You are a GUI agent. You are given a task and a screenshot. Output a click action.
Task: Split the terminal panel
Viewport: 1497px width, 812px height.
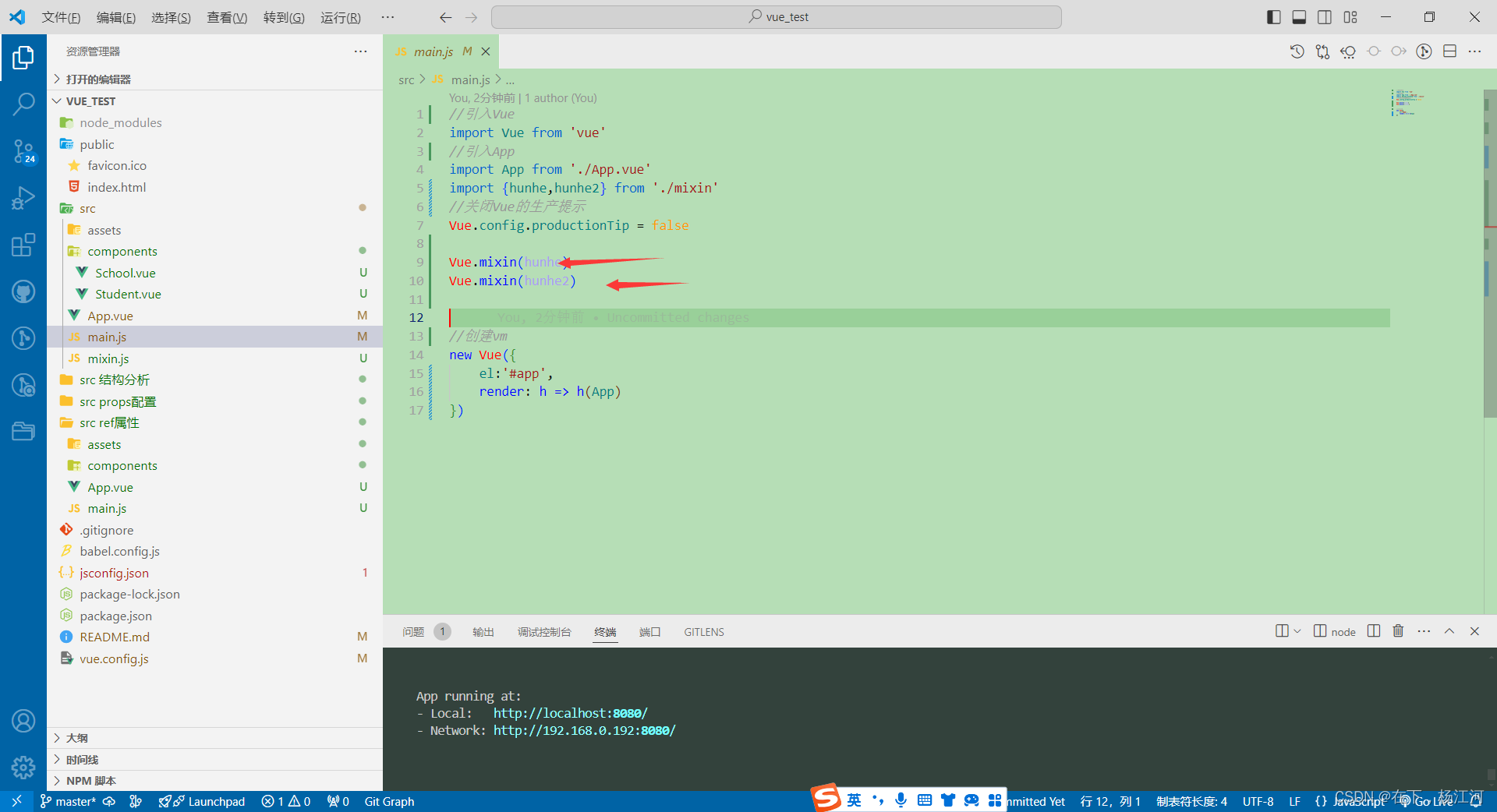coord(1374,631)
